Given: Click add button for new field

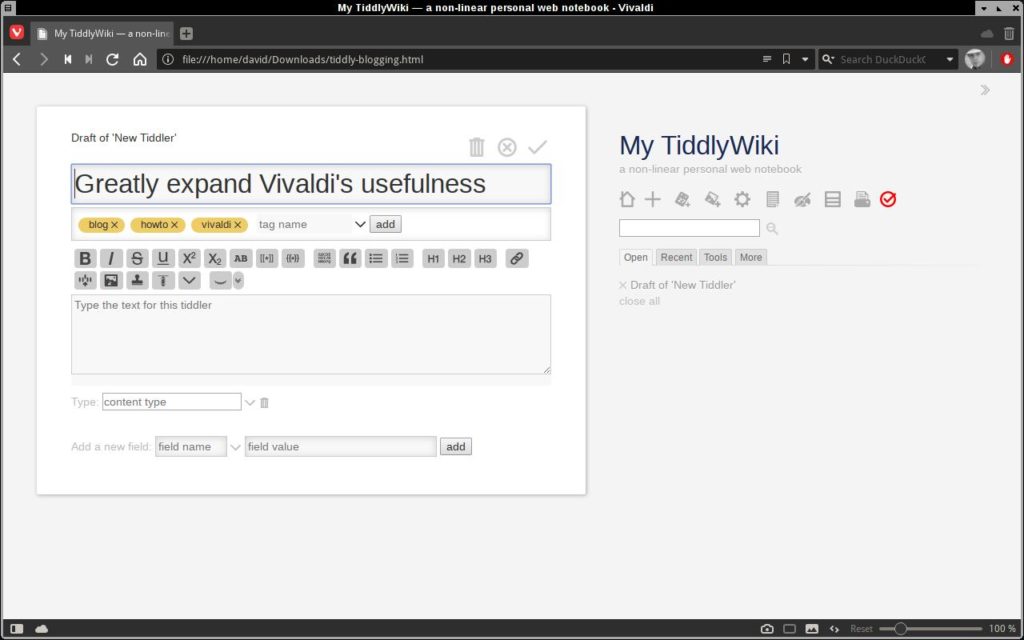Looking at the screenshot, I should 456,447.
